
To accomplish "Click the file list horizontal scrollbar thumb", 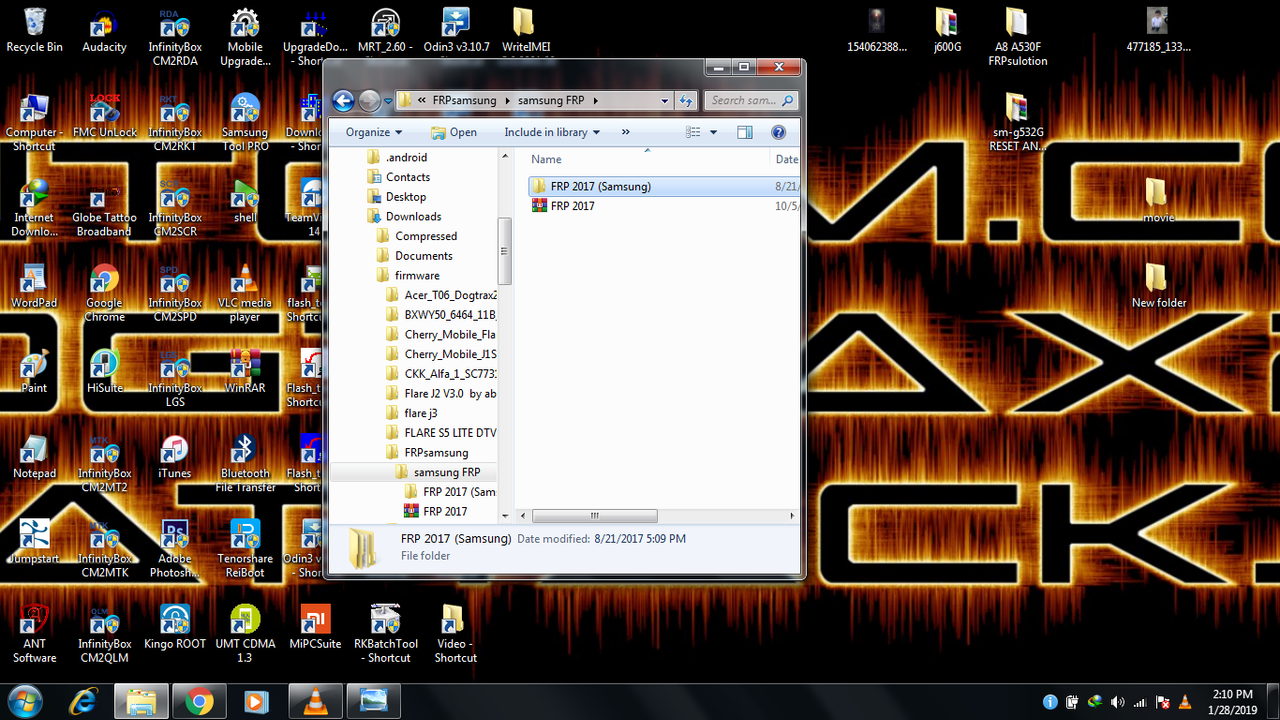I will (594, 516).
